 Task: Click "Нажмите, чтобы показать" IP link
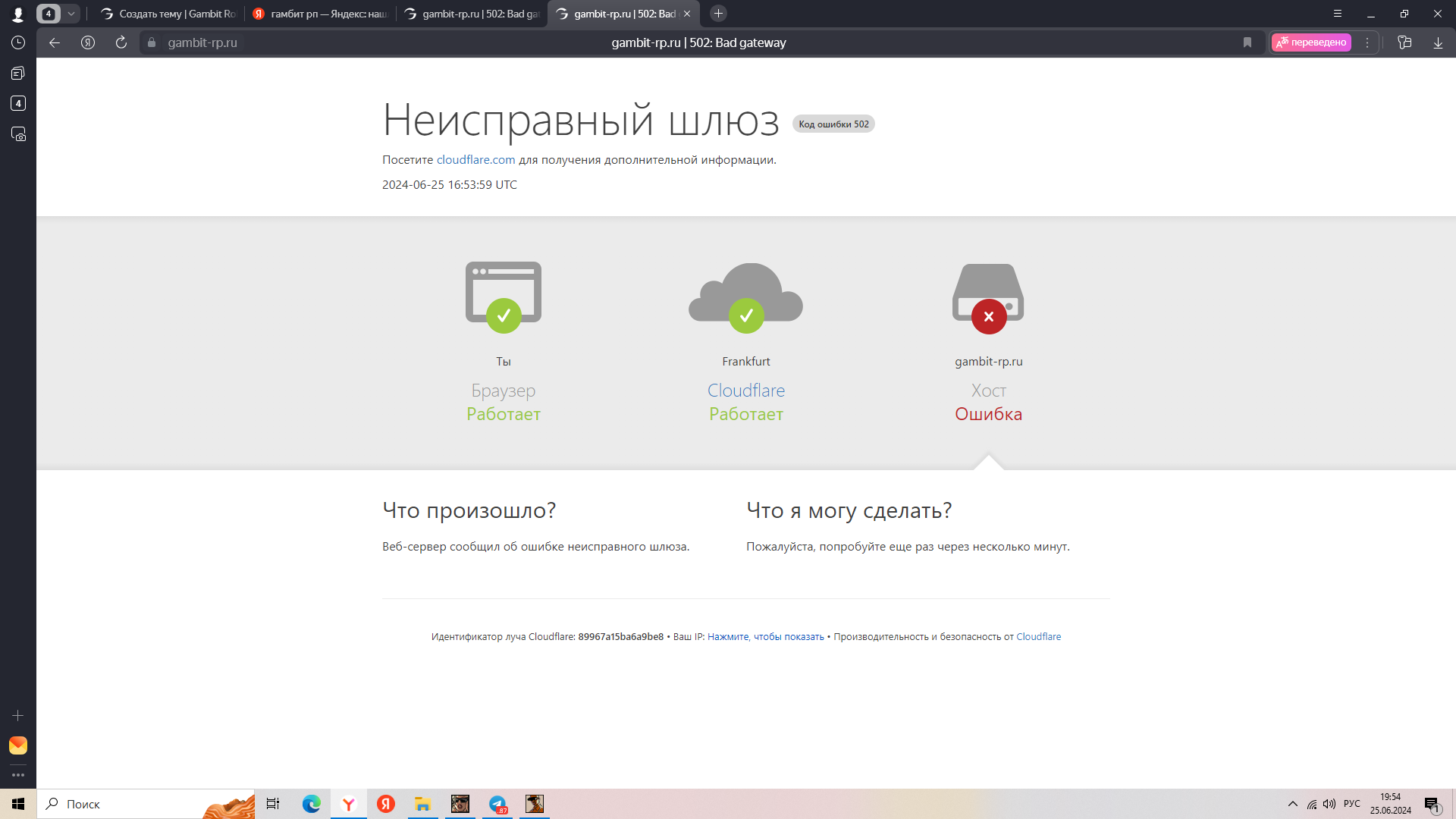[x=765, y=637]
